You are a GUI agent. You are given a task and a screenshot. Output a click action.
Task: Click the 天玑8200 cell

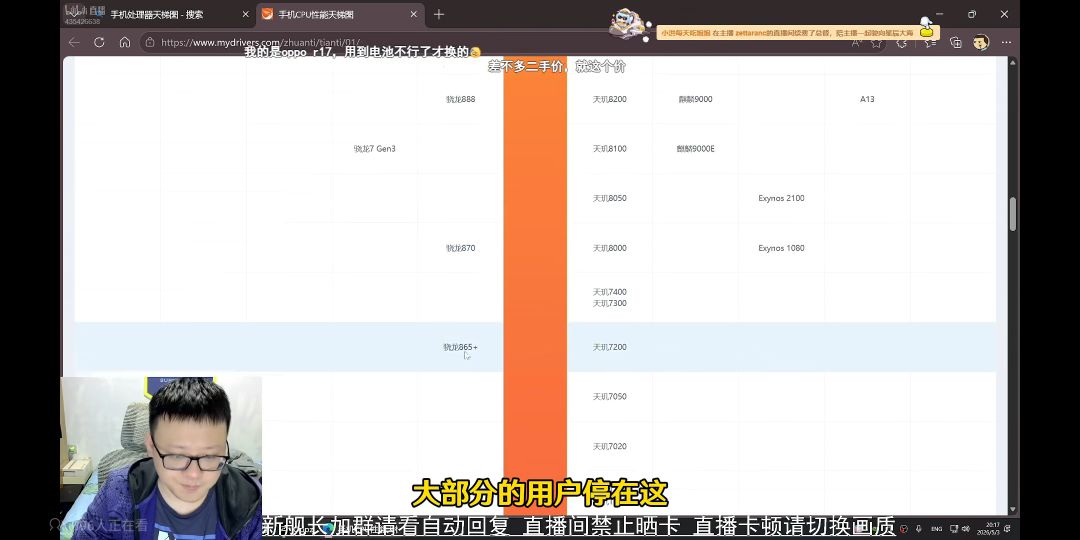point(610,99)
